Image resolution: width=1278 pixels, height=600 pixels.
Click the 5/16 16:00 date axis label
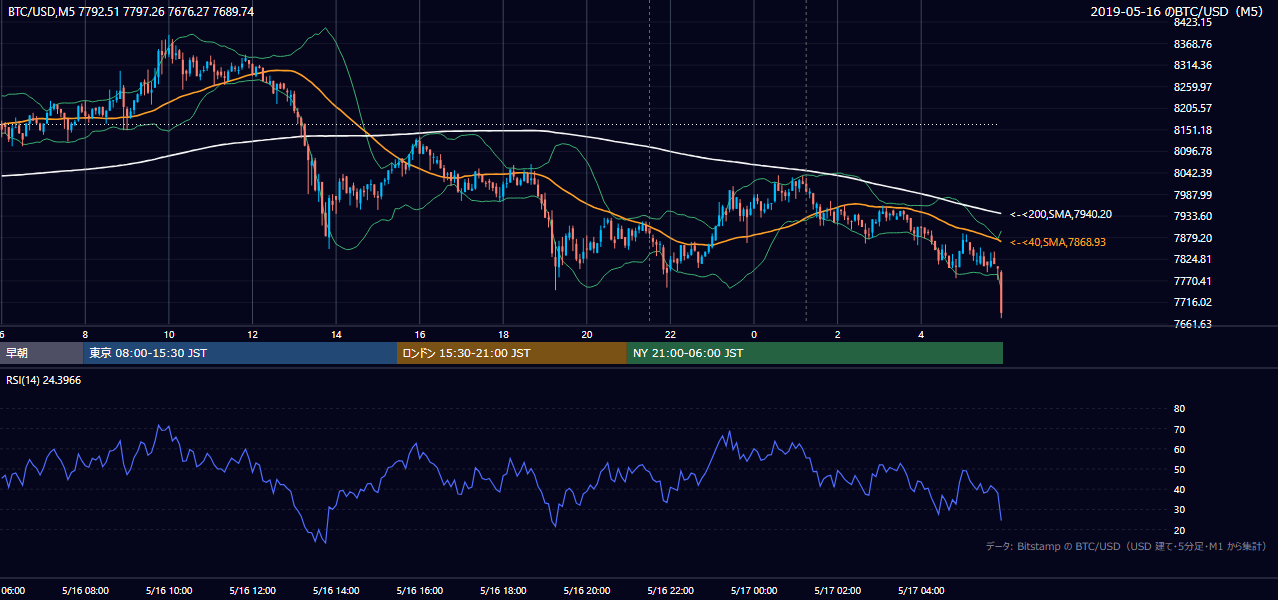419,590
